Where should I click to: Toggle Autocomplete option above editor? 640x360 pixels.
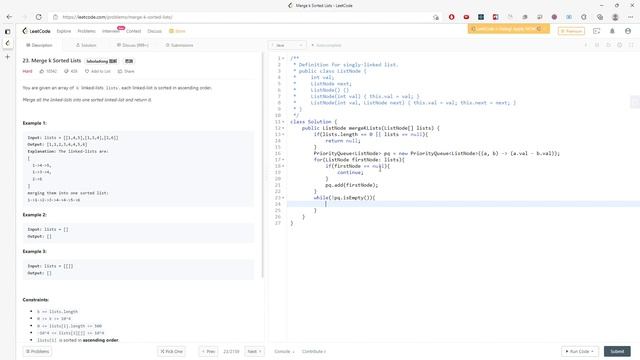pos(327,45)
